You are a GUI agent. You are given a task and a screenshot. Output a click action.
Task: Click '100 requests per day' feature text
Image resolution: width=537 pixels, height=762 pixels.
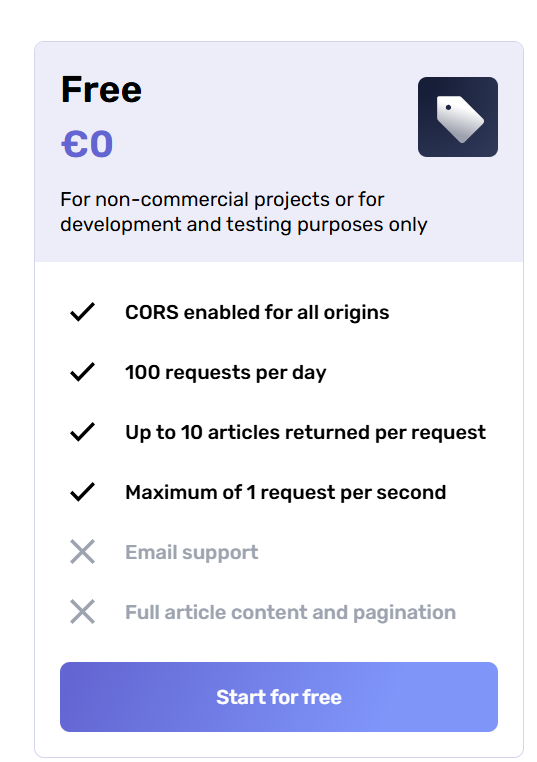click(225, 373)
